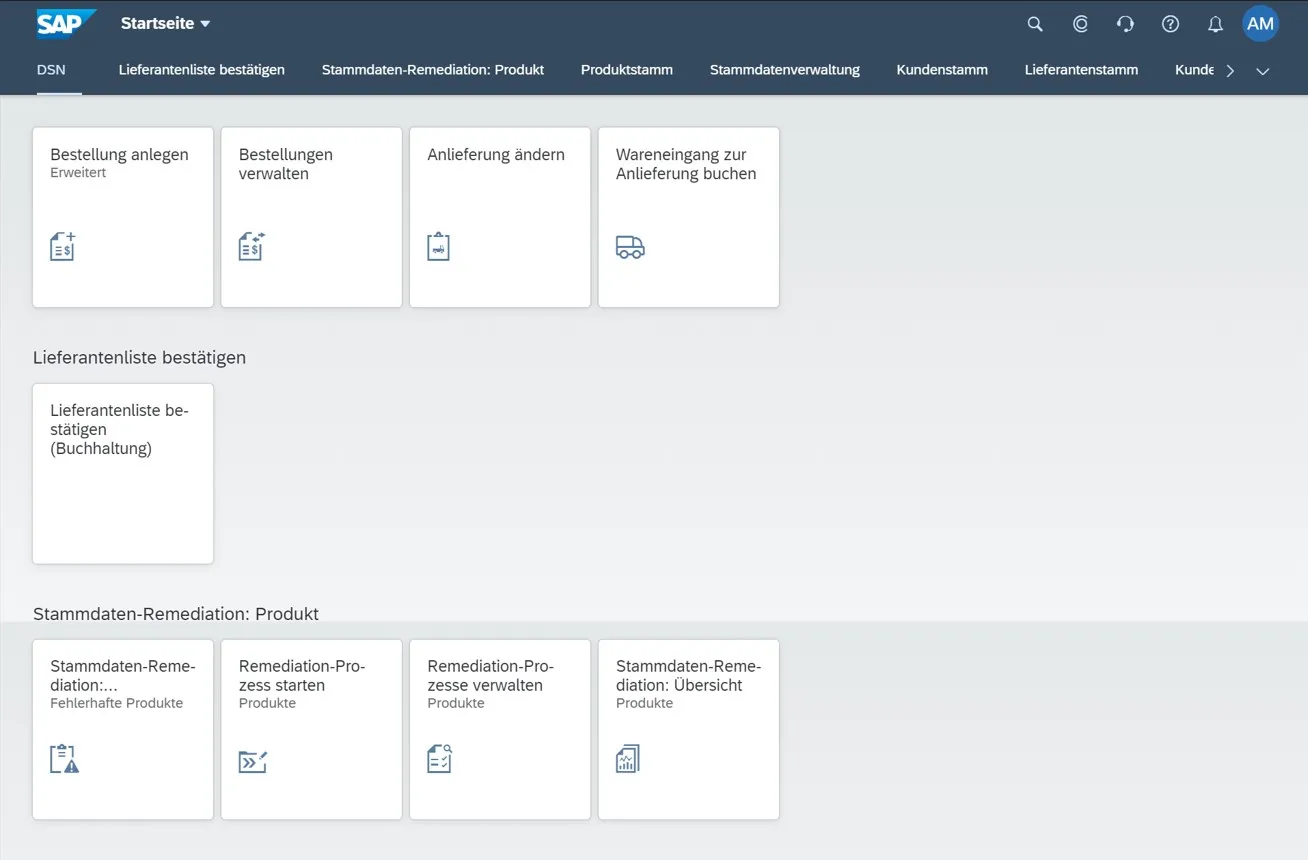Click the headset support icon
The image size is (1308, 860).
click(x=1125, y=24)
